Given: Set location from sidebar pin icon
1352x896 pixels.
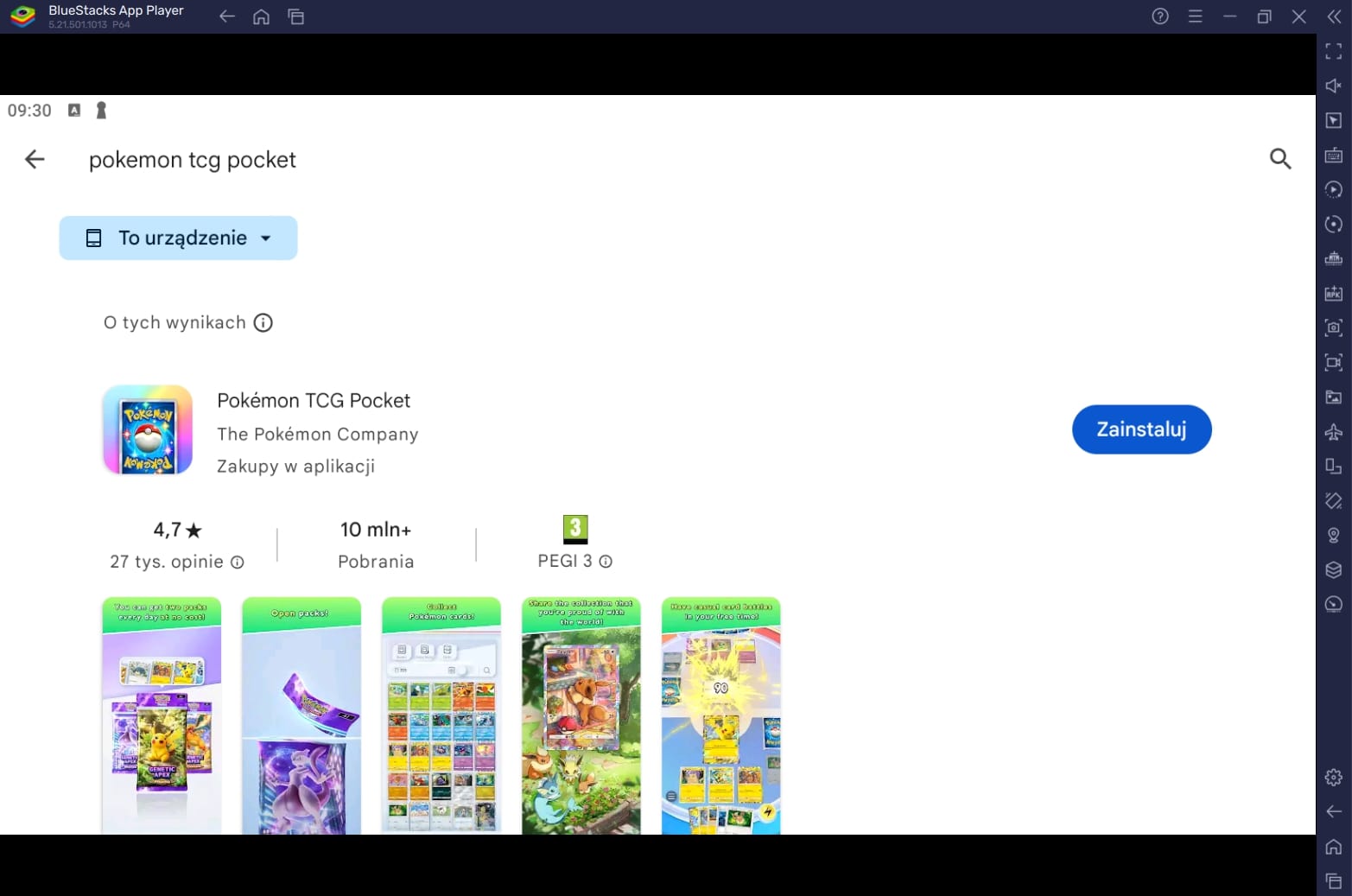Looking at the screenshot, I should (x=1334, y=536).
